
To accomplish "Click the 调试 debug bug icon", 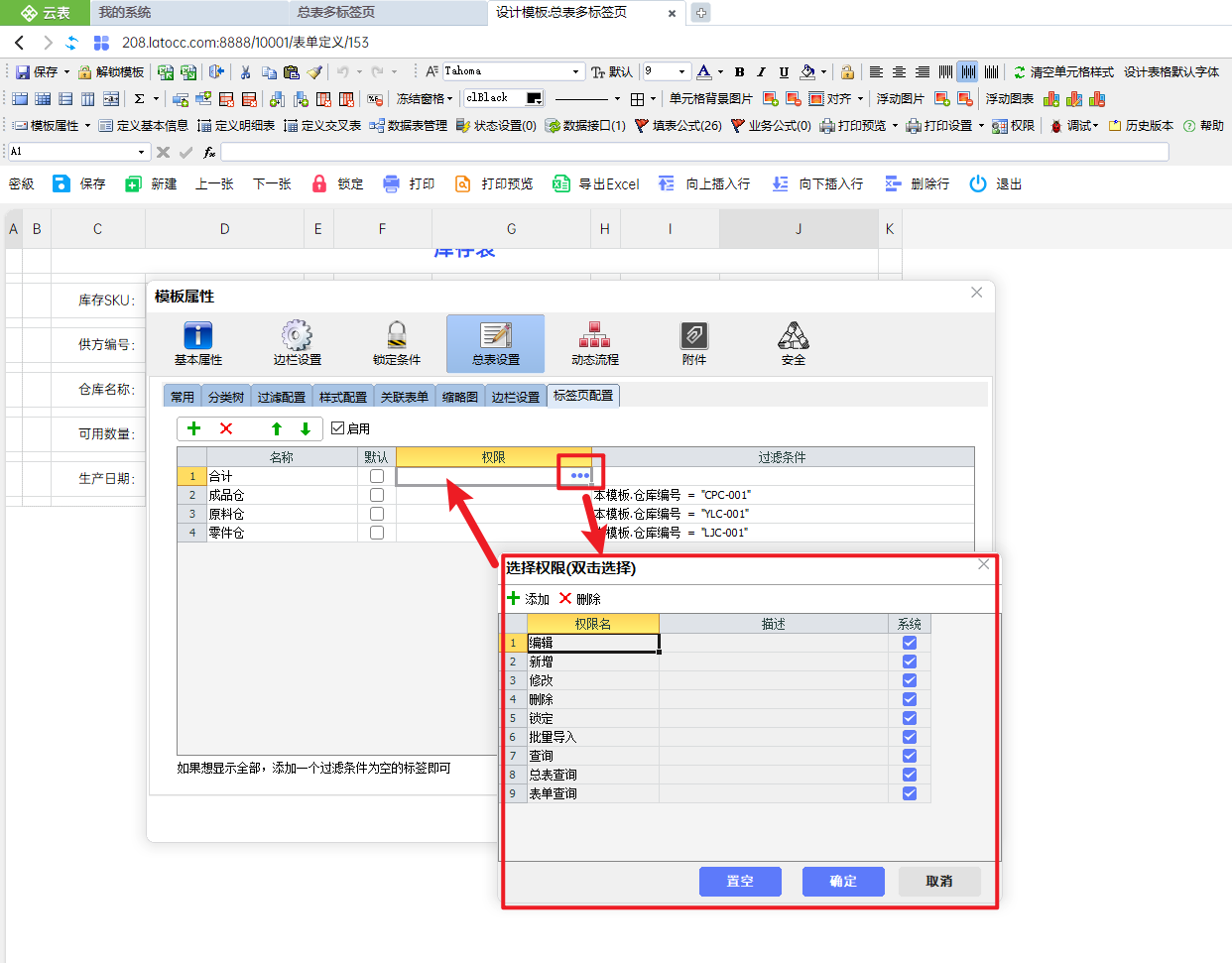I will [x=1056, y=125].
